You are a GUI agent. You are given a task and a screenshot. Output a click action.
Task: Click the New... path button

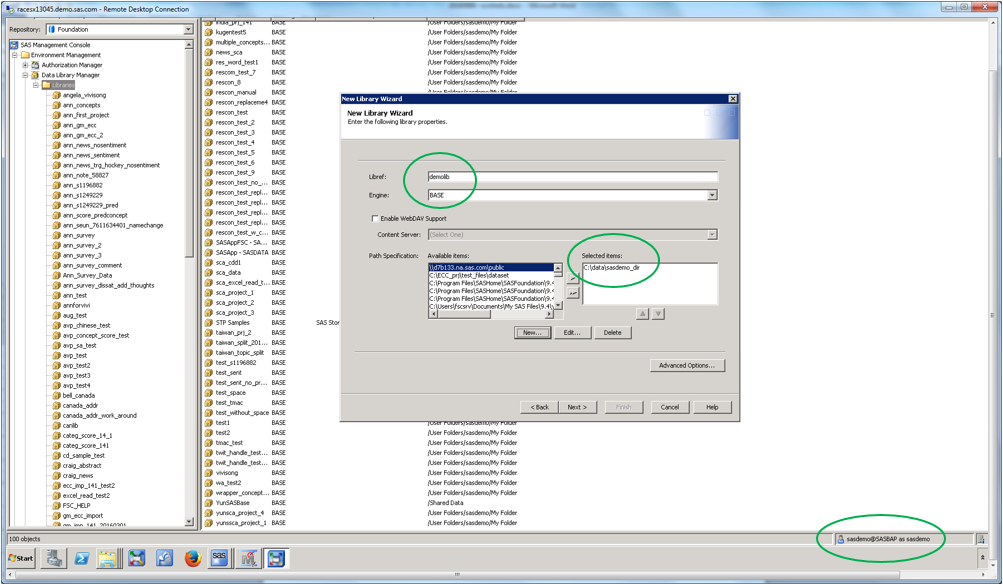532,333
